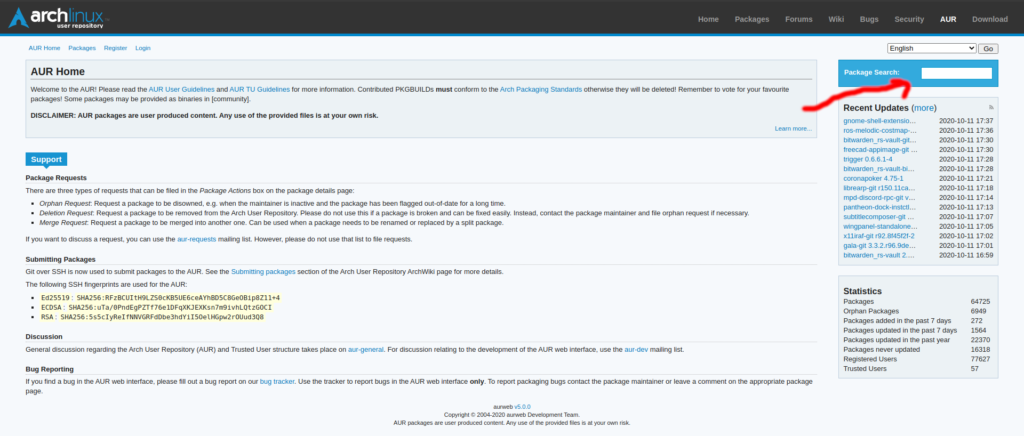1024x436 pixels.
Task: Open the aurweb v5.0.0 version link
Action: click(x=522, y=407)
